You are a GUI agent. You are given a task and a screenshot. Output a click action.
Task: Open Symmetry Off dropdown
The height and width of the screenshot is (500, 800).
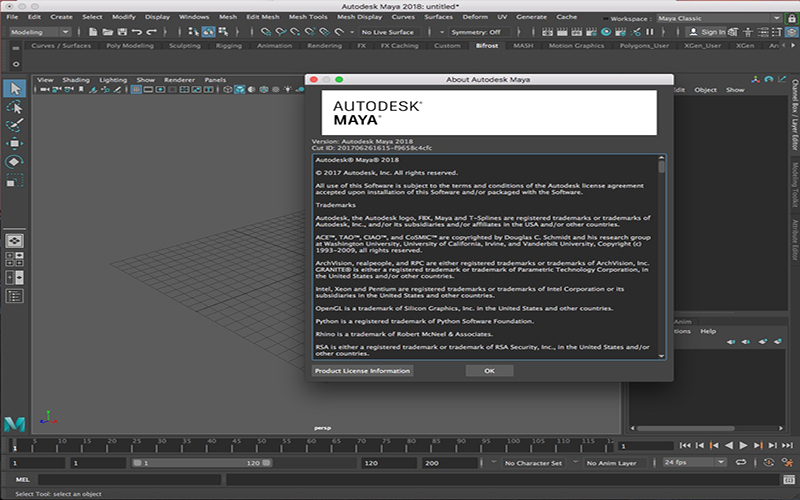pos(480,32)
